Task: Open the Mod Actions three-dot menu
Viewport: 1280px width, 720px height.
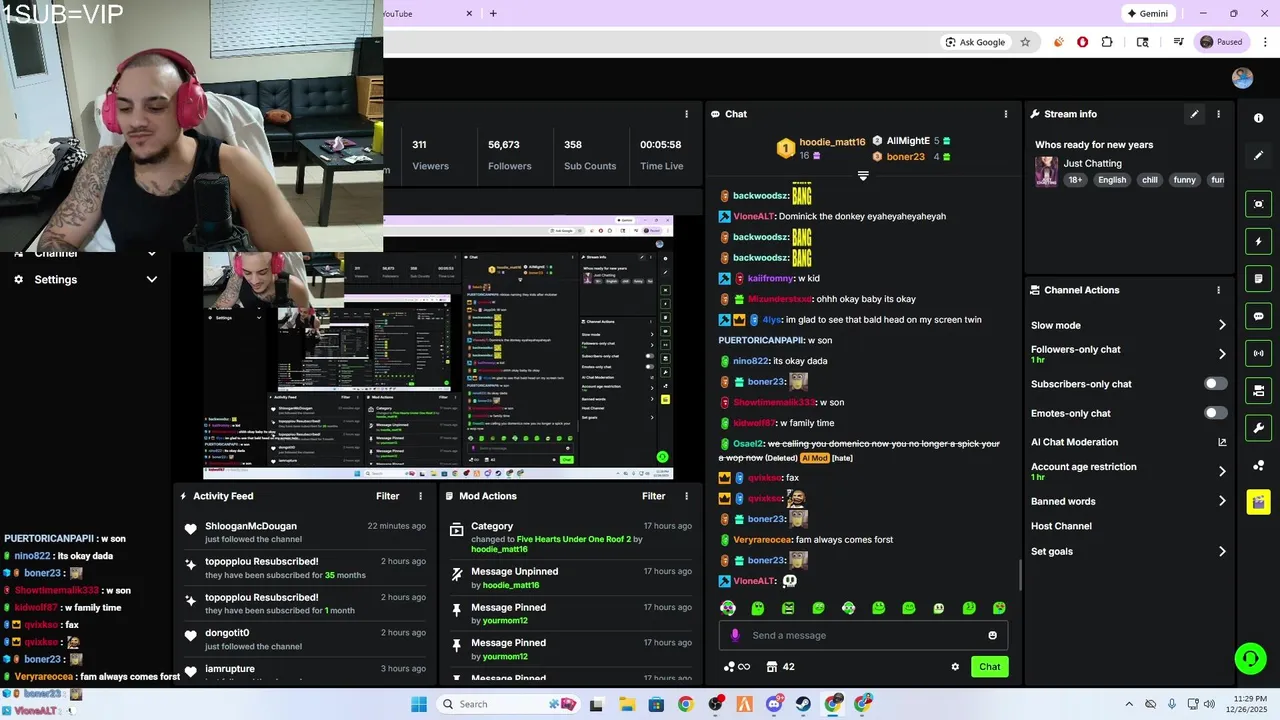Action: [x=686, y=496]
